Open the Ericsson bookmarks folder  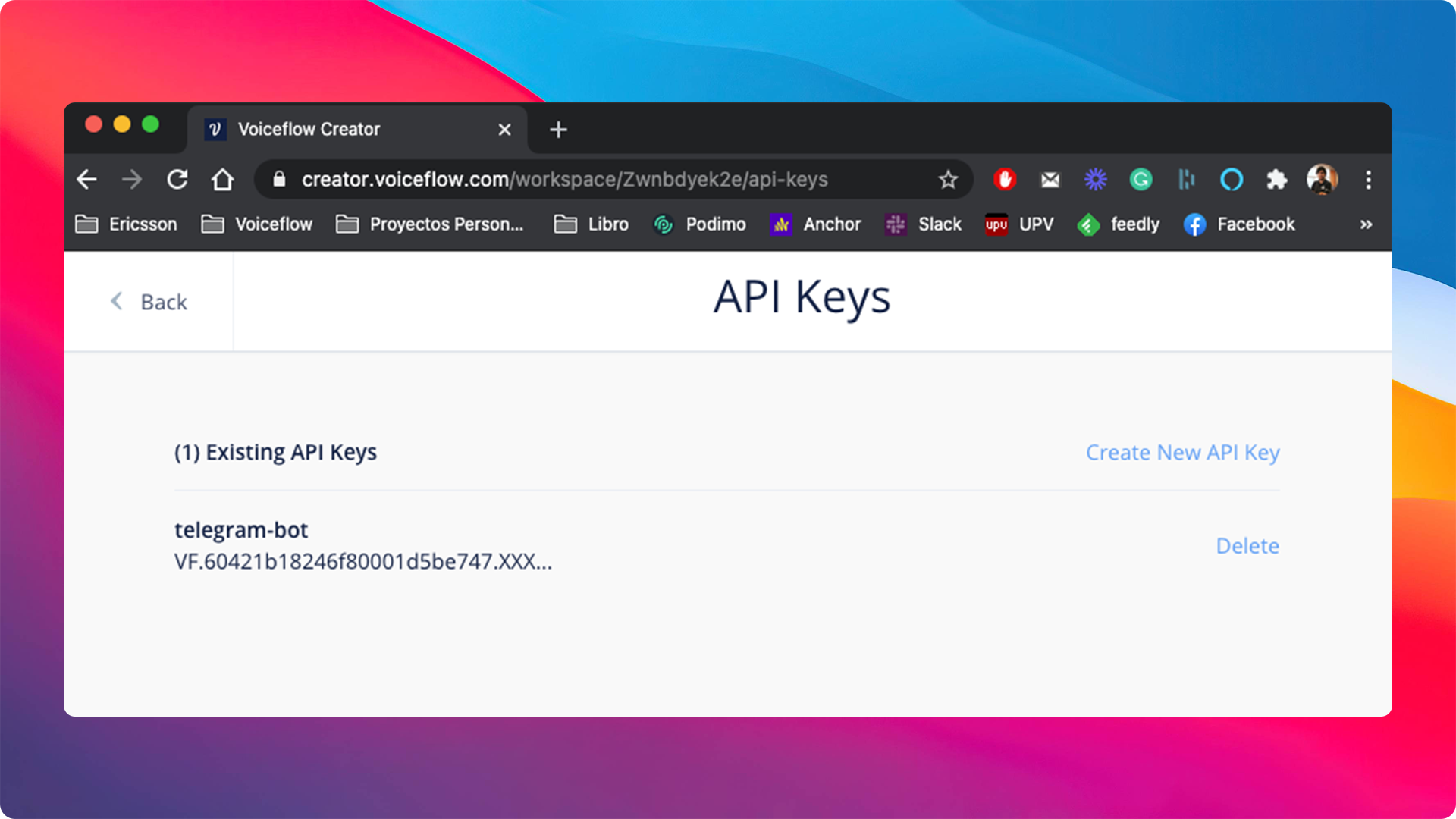(x=126, y=224)
